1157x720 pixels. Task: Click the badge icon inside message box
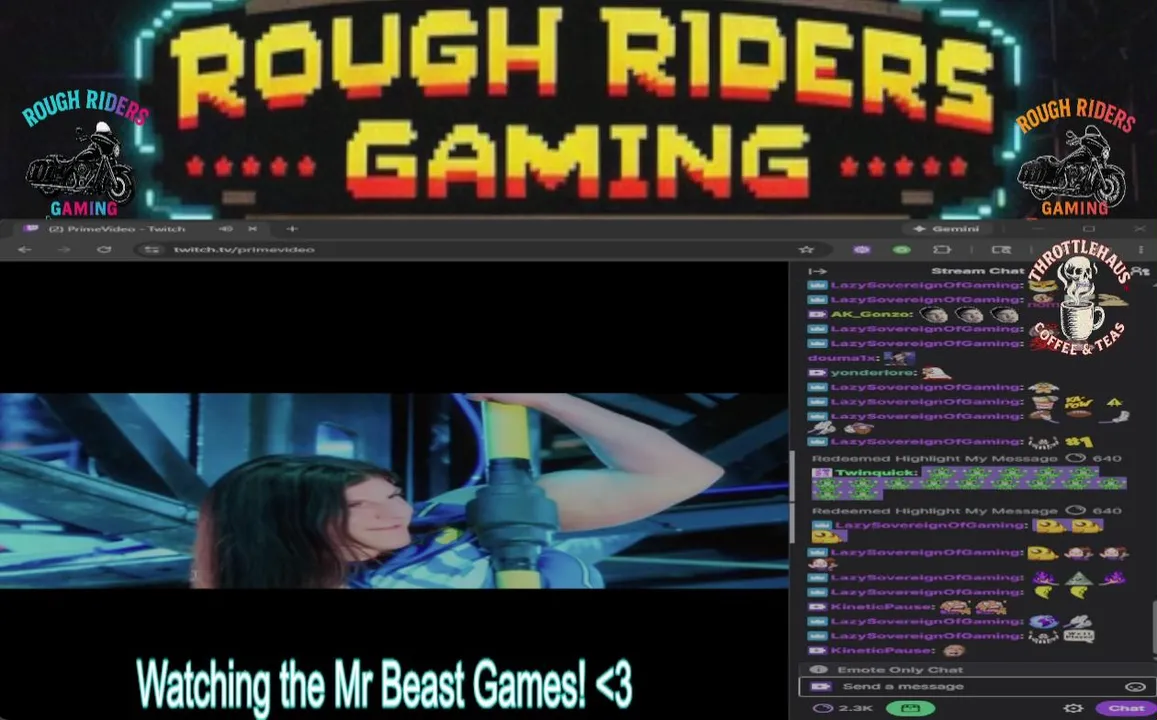coord(820,687)
